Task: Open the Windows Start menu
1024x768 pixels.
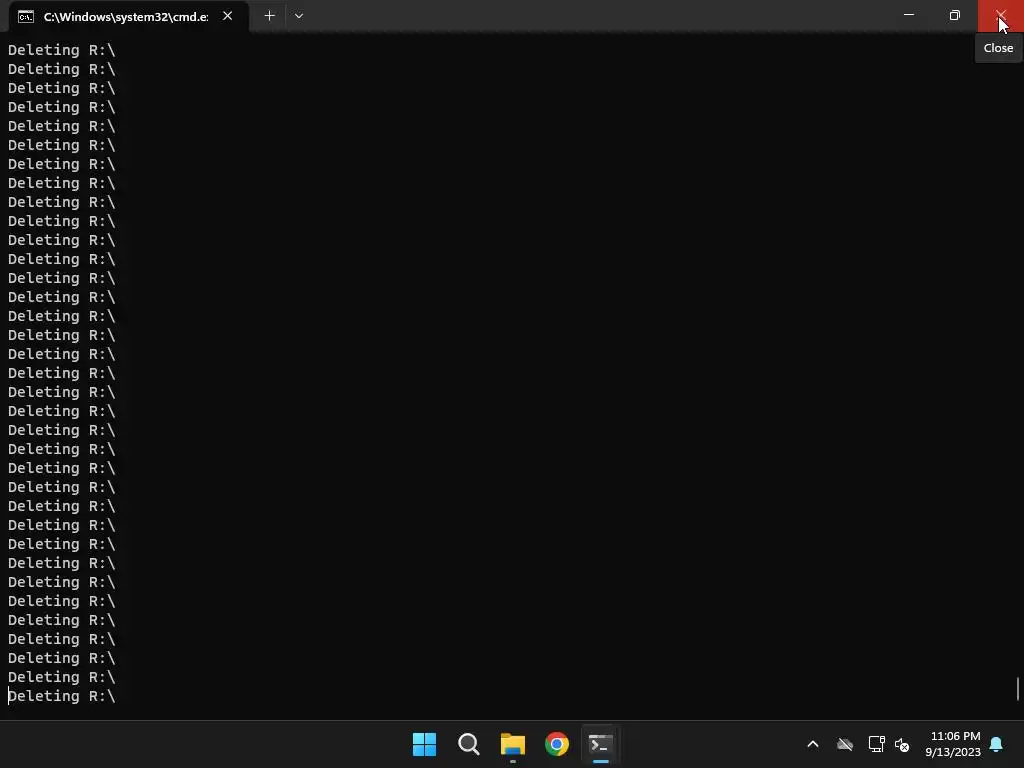Action: [x=424, y=744]
